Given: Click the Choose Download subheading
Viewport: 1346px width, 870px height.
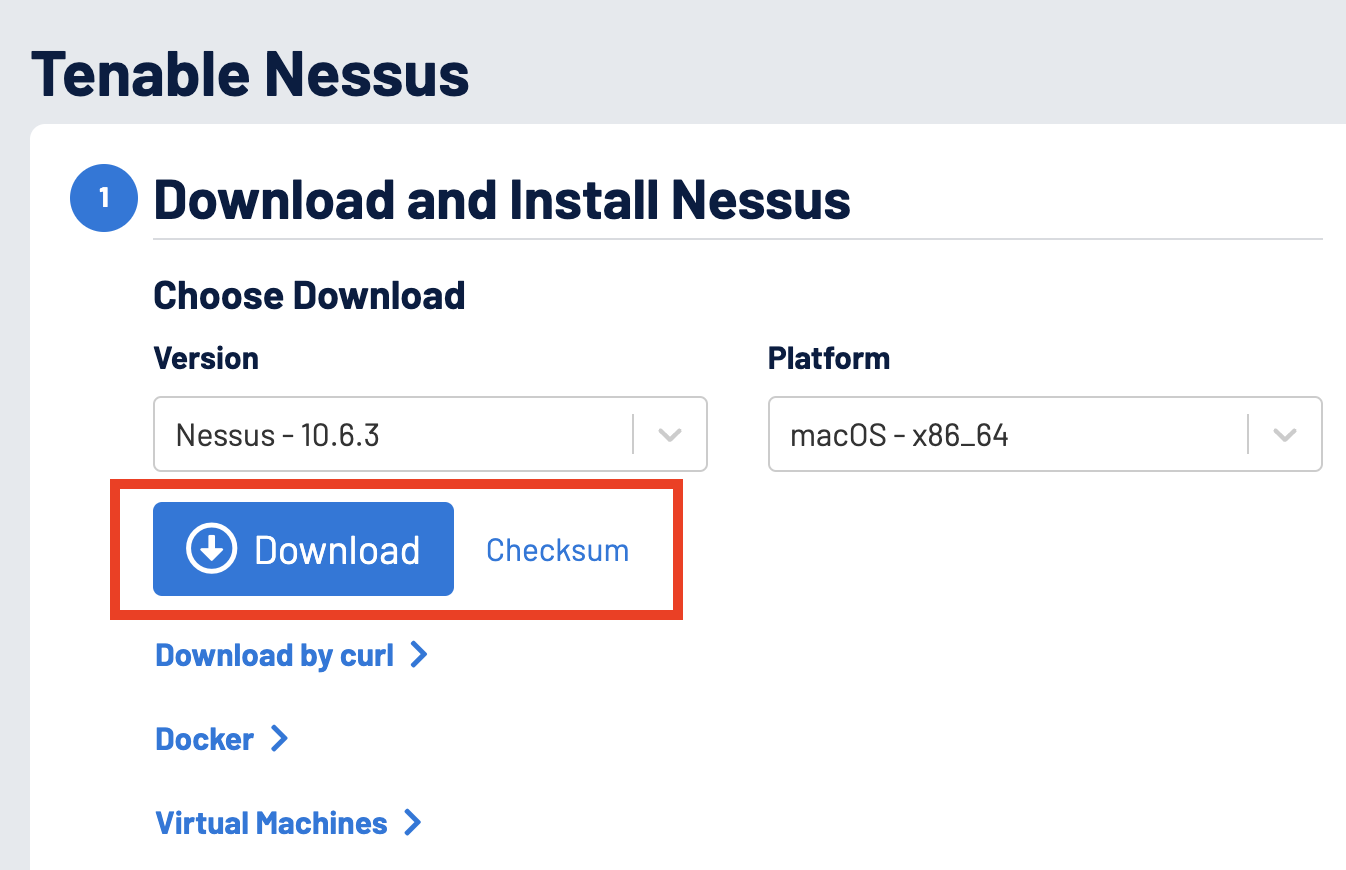Looking at the screenshot, I should 309,296.
